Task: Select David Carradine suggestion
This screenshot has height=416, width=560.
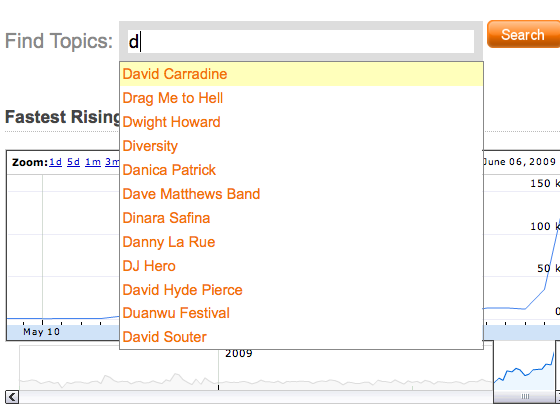Action: [301, 74]
